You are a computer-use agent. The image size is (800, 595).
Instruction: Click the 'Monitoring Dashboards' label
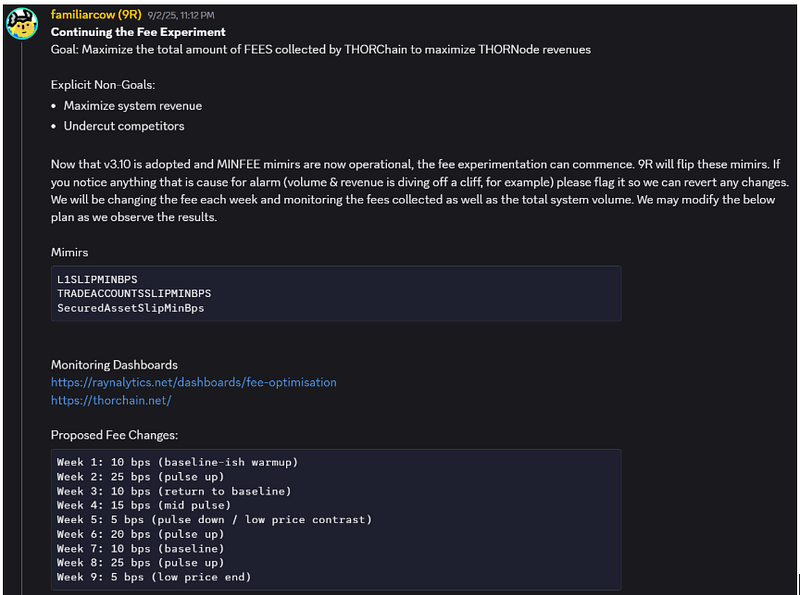114,365
